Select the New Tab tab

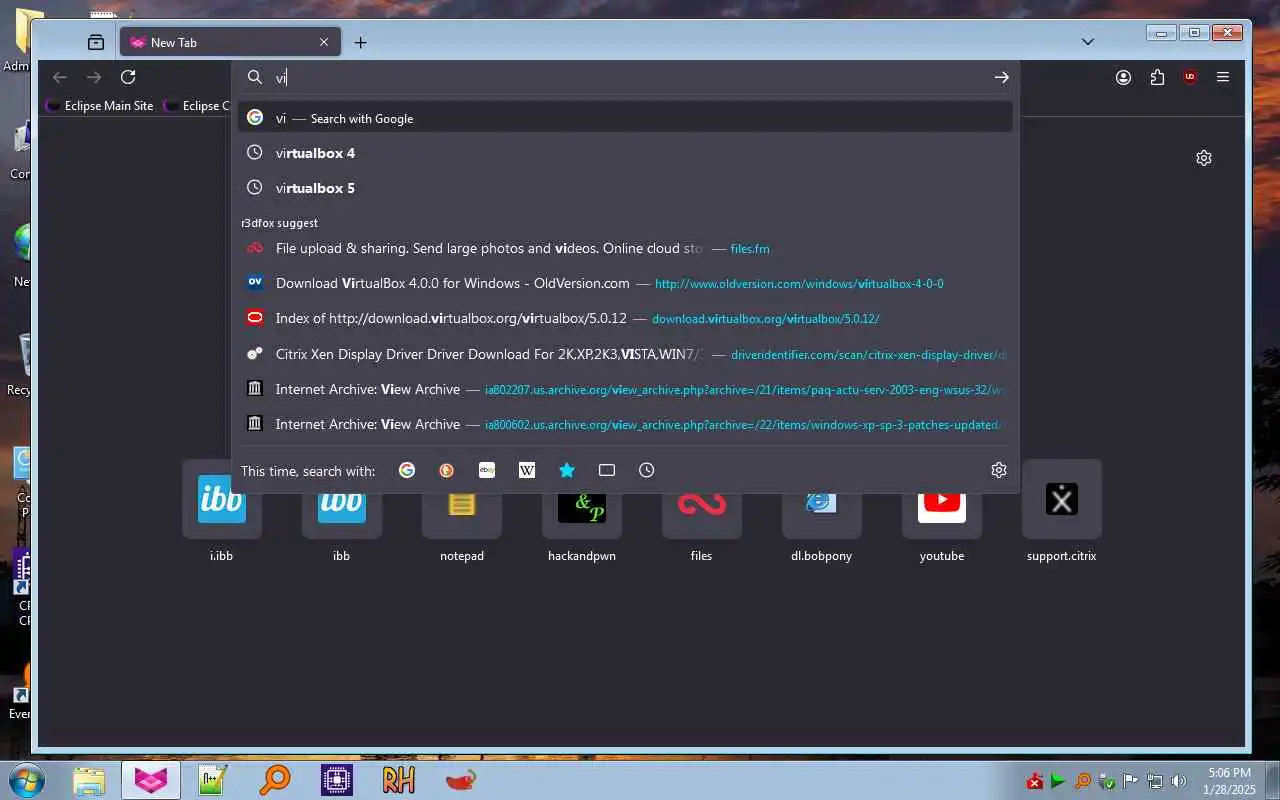[231, 42]
